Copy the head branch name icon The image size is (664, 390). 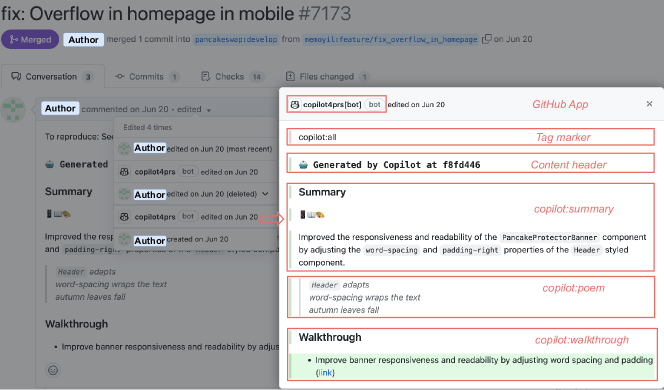pos(487,39)
